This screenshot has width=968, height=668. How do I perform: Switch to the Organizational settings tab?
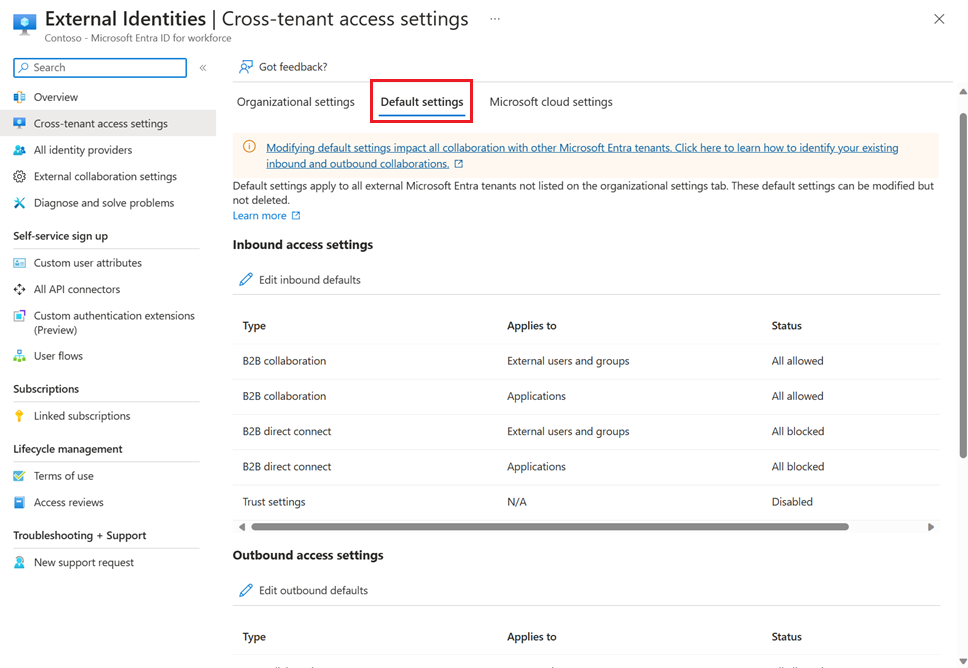(295, 101)
